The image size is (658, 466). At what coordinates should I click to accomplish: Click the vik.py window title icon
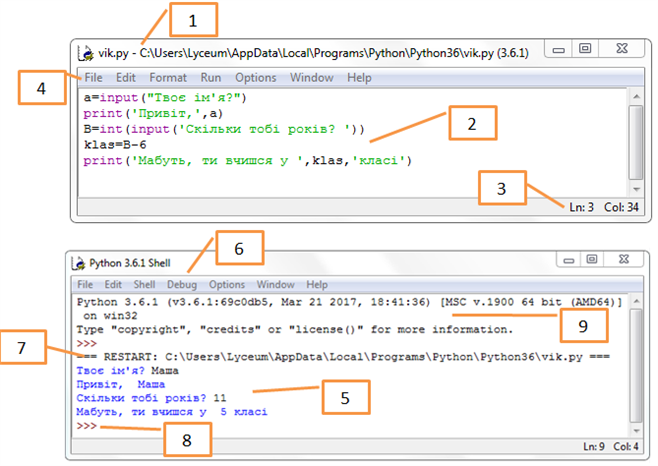point(87,50)
